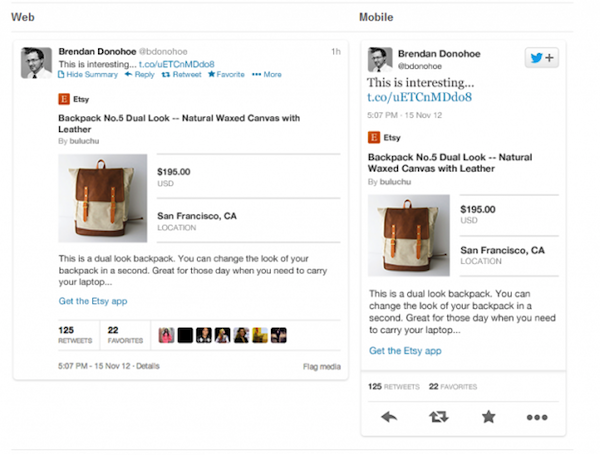This screenshot has width=600, height=455.
Task: Click Brendan Donohoe's avatar in web tweet
Action: tap(38, 63)
